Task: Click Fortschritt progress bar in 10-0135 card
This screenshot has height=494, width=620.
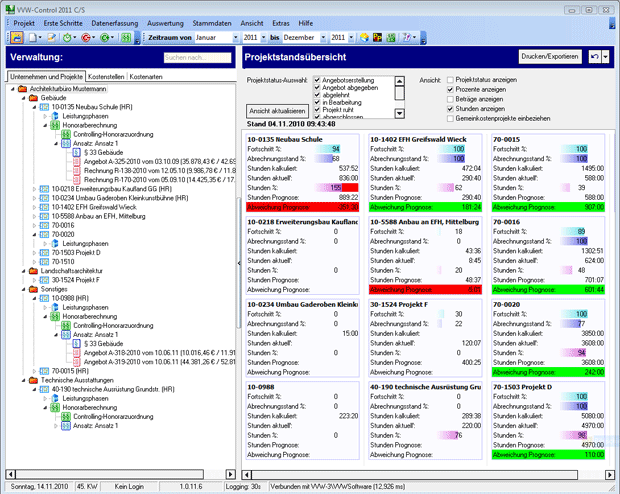Action: coord(328,149)
